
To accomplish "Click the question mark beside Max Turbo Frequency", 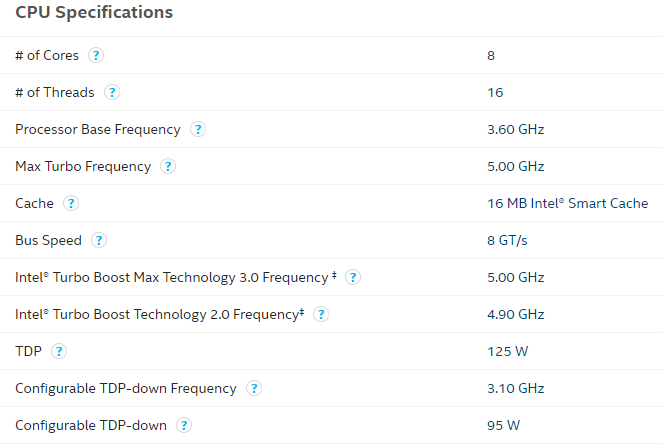I will [x=168, y=166].
